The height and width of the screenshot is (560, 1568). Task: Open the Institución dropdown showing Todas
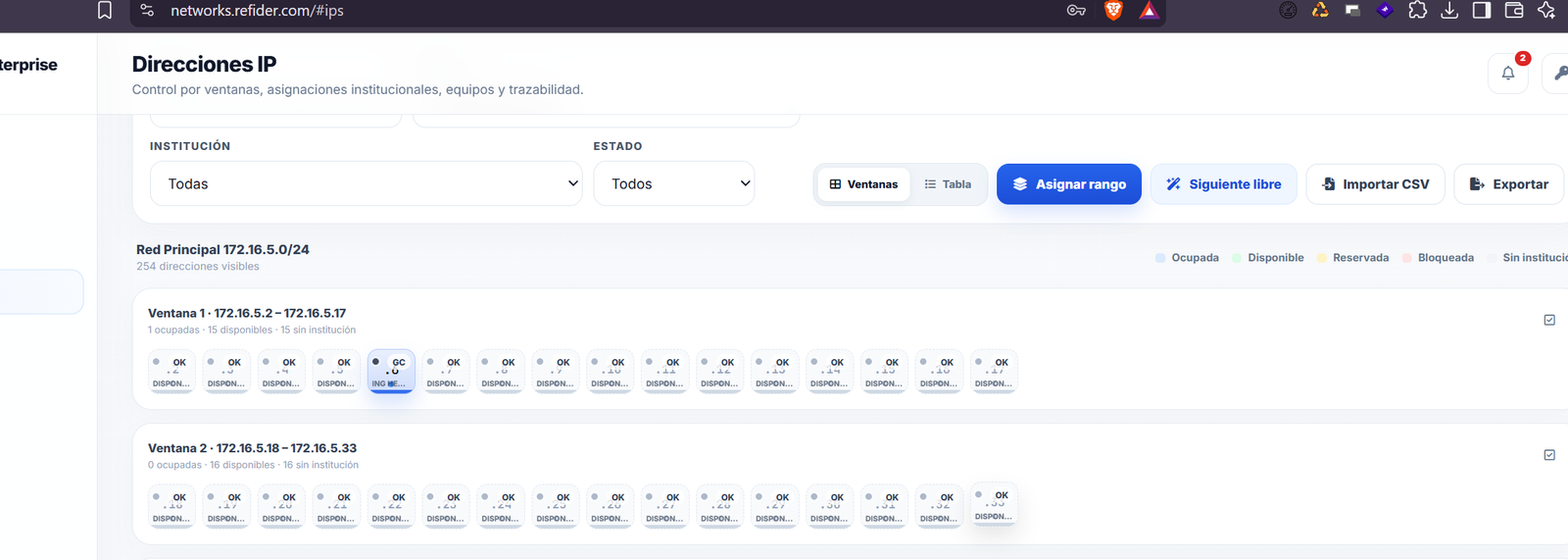tap(366, 183)
